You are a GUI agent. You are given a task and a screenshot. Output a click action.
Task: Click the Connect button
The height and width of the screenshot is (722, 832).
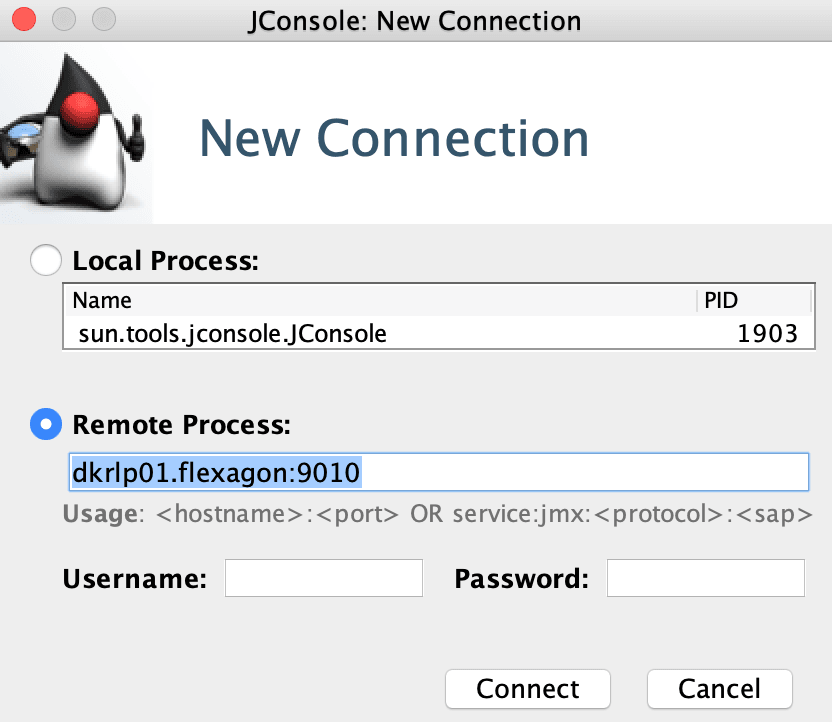click(528, 689)
